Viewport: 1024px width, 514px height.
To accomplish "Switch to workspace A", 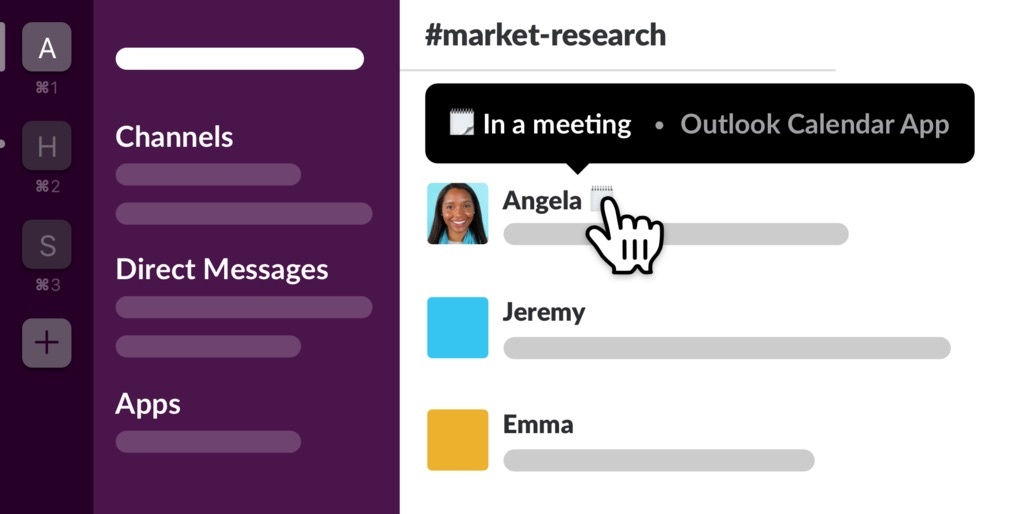I will coord(46,47).
